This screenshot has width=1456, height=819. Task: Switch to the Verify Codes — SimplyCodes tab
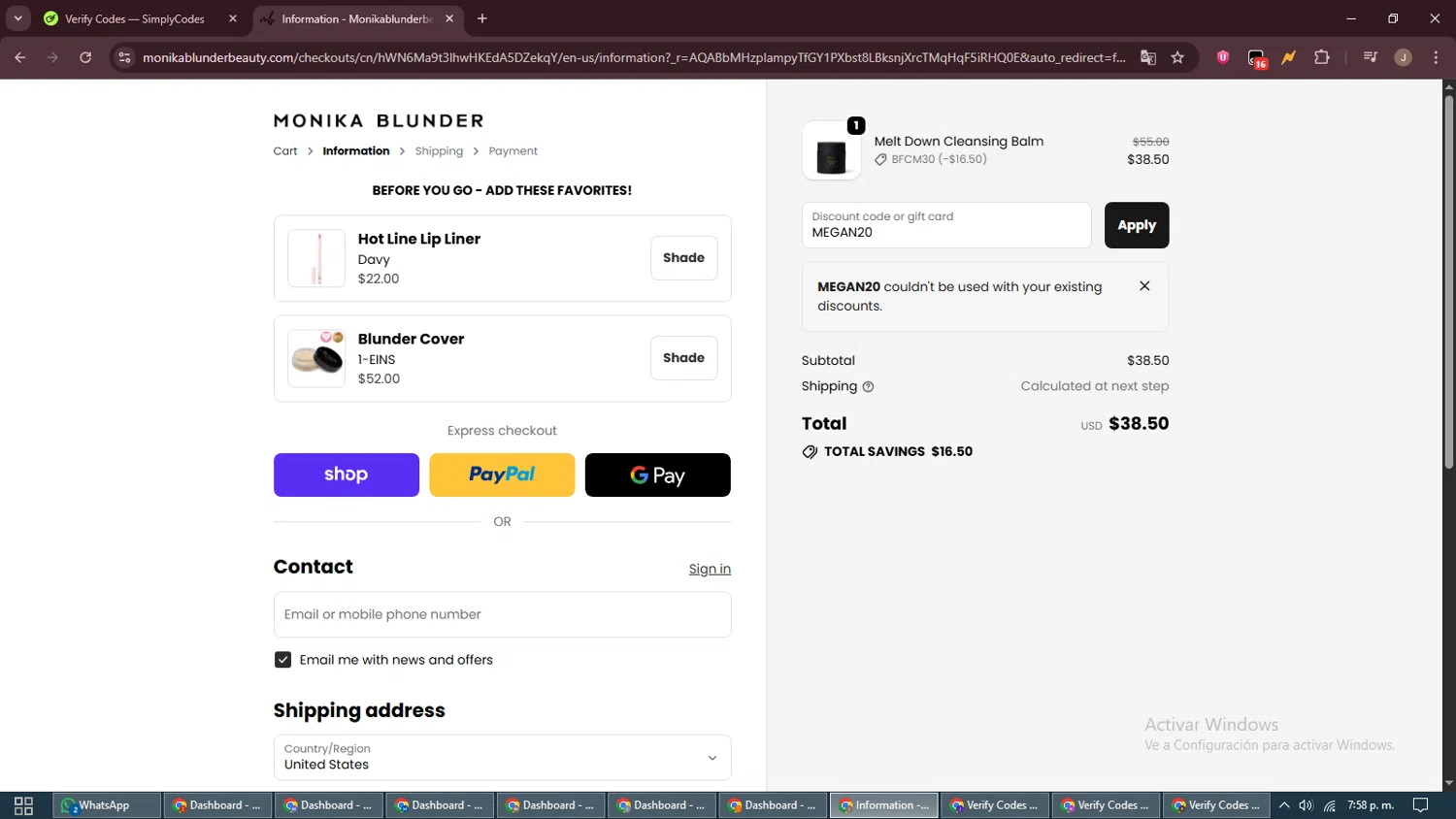pos(135,18)
